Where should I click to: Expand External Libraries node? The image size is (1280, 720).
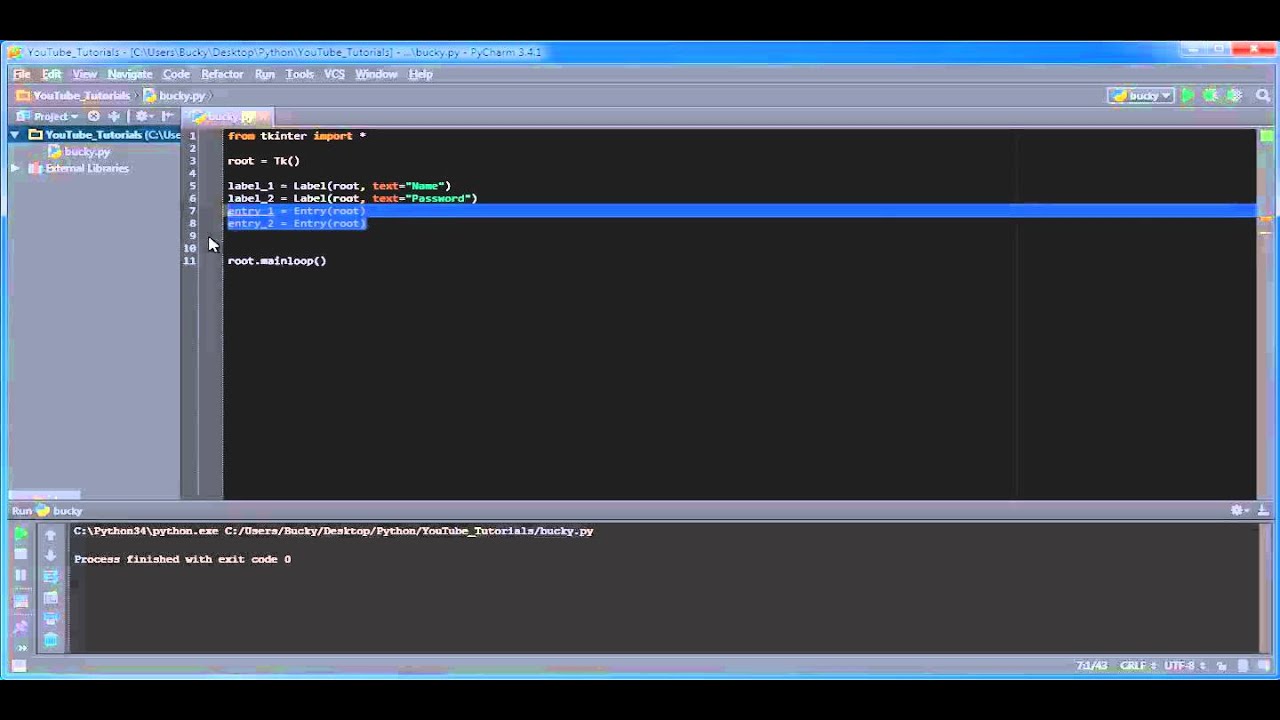(15, 169)
